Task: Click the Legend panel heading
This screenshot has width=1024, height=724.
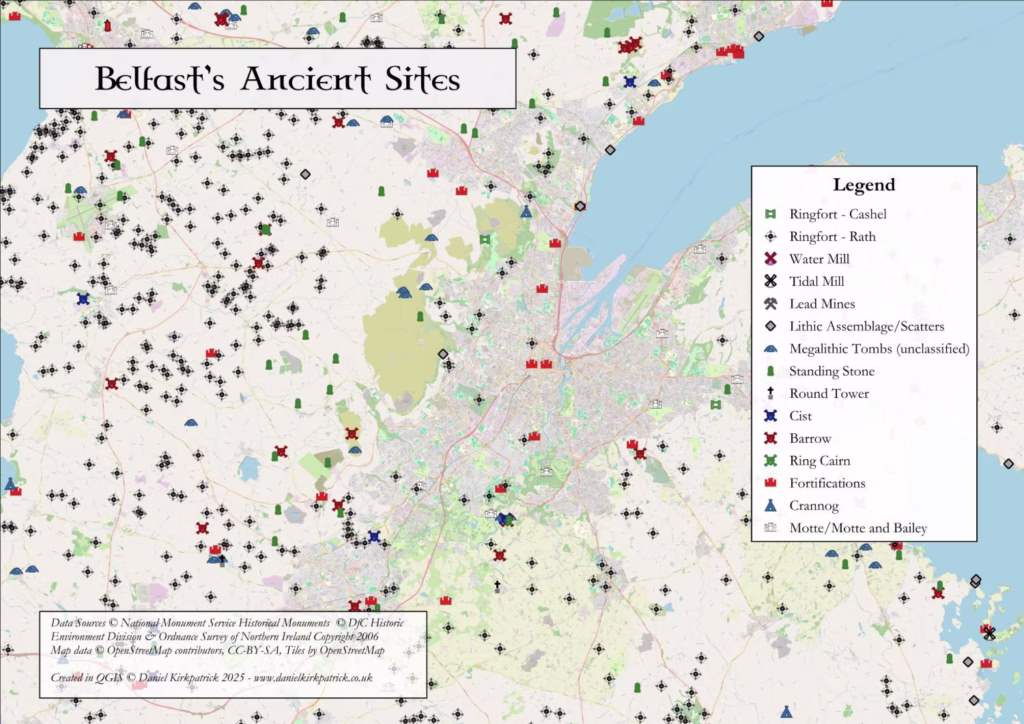Action: pos(864,184)
